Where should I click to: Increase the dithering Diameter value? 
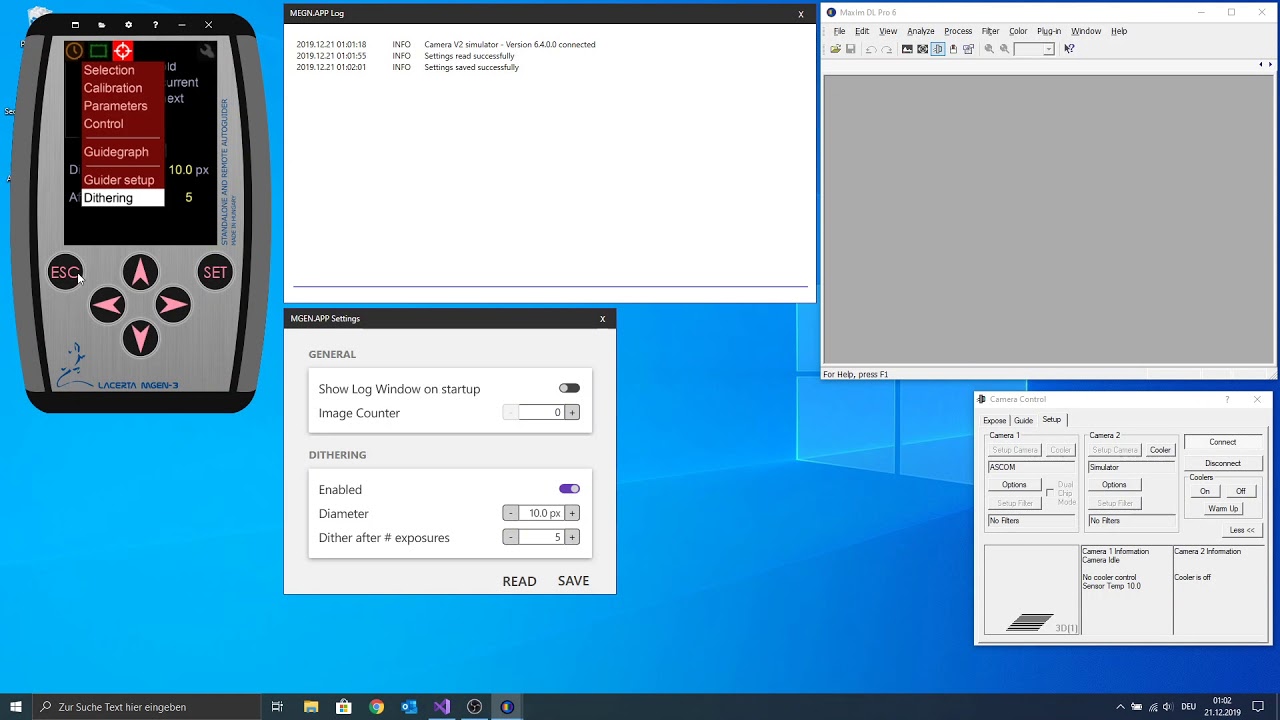[x=572, y=513]
